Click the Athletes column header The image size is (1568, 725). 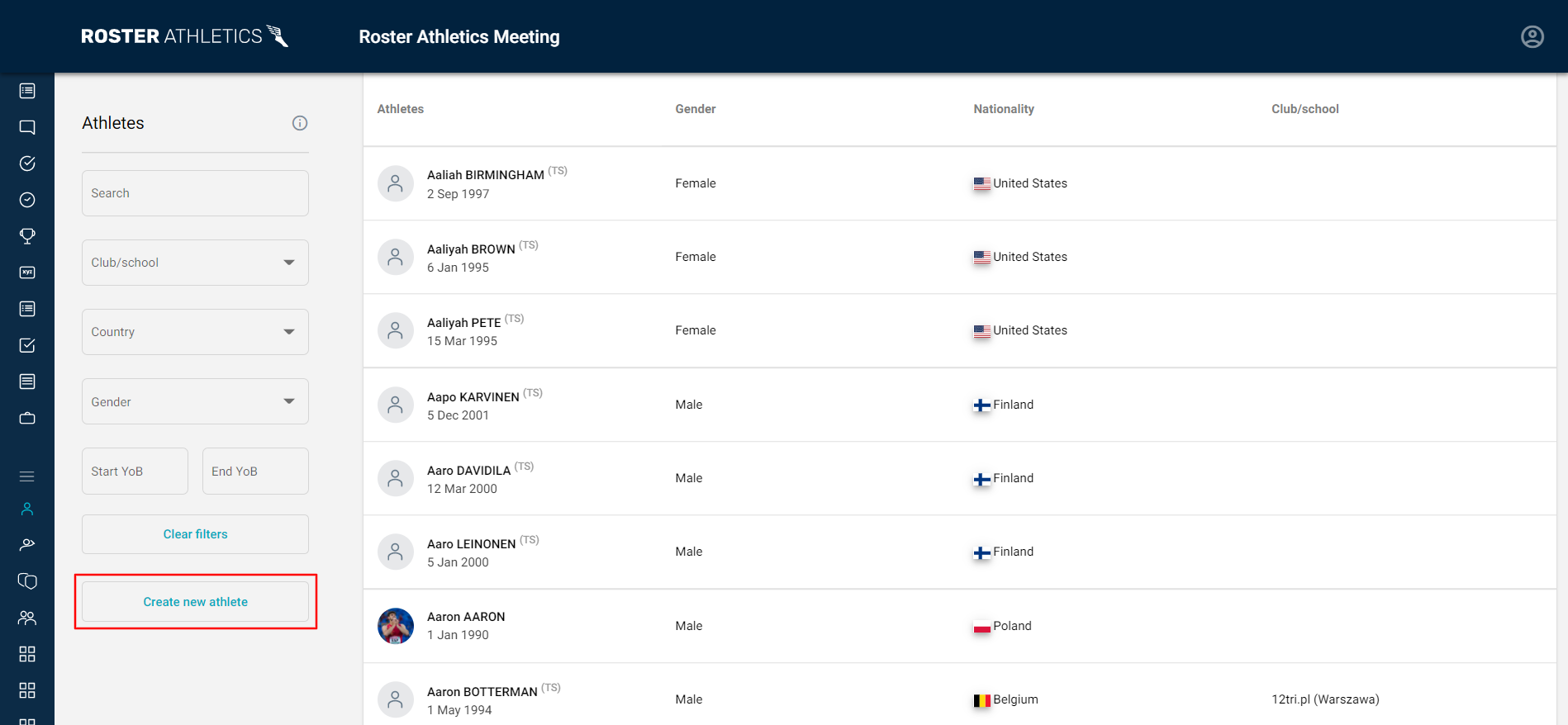(401, 109)
